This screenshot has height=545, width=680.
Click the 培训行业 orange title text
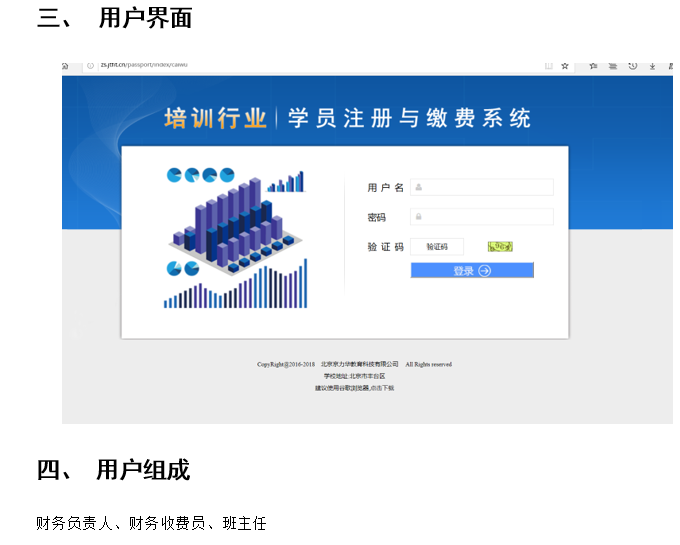pos(215,118)
